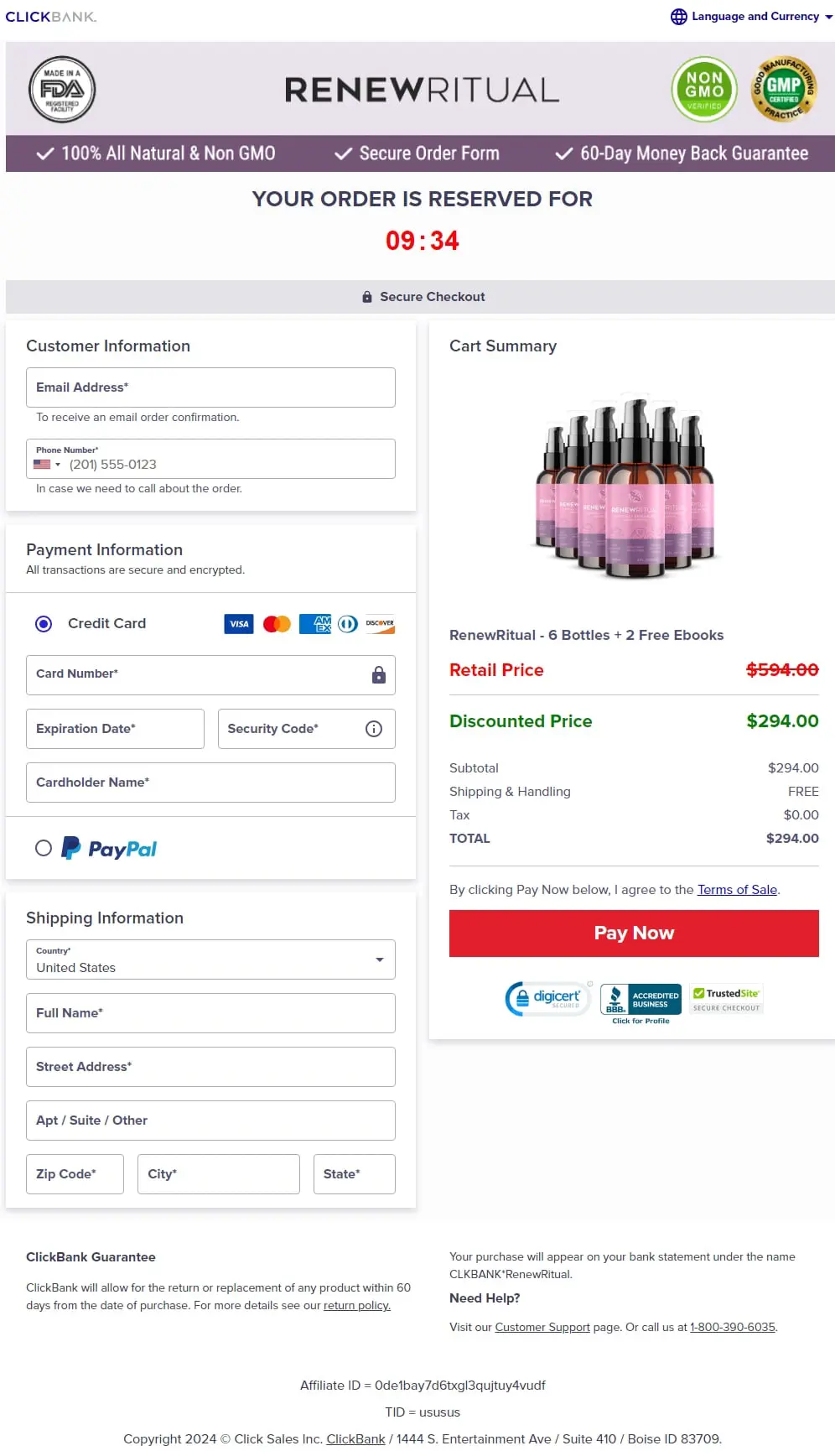Select the Credit Card payment option
This screenshot has height=1456, width=835.
[44, 624]
